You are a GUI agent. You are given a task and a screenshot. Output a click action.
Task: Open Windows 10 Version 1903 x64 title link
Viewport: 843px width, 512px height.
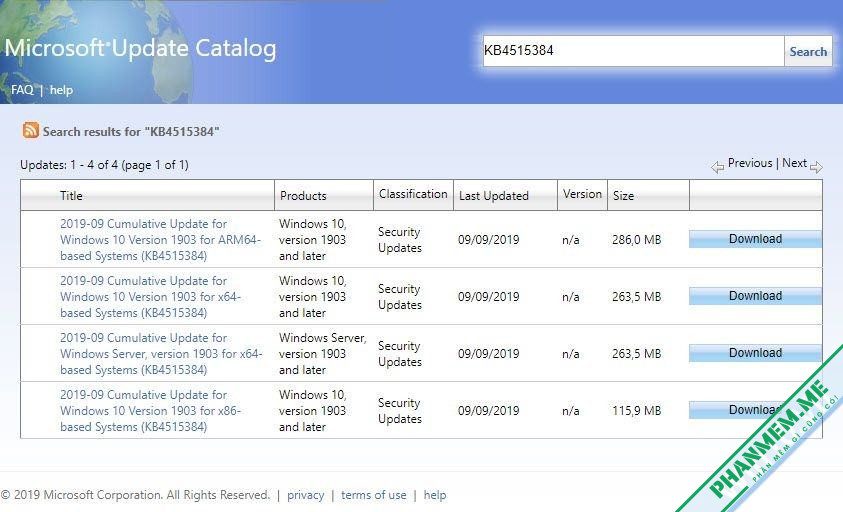click(x=151, y=297)
